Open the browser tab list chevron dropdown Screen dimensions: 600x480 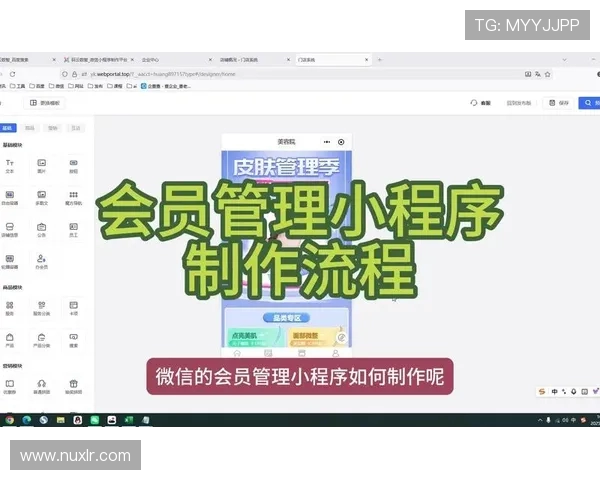pyautogui.click(x=564, y=60)
